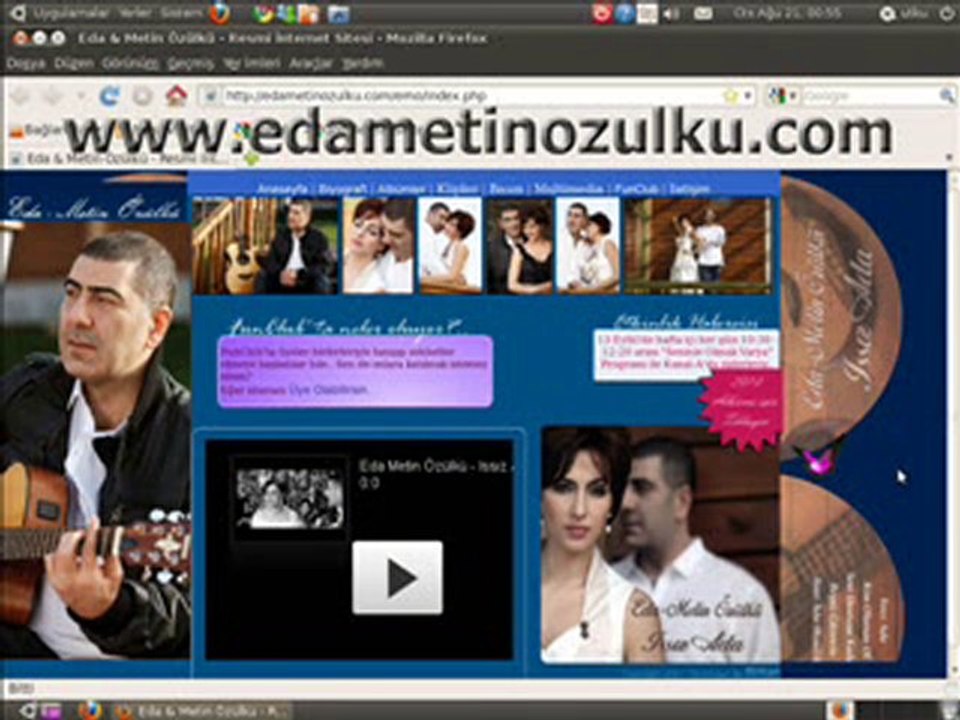The width and height of the screenshot is (960, 720).
Task: Click the back arrow in Firefox toolbar
Action: tap(21, 96)
